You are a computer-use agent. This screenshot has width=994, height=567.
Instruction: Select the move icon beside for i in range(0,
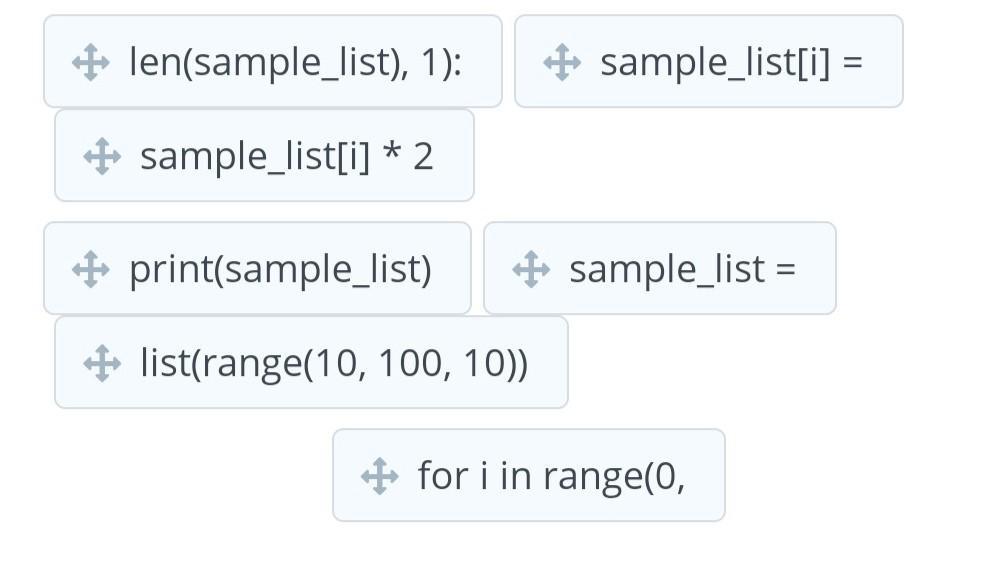tap(380, 476)
